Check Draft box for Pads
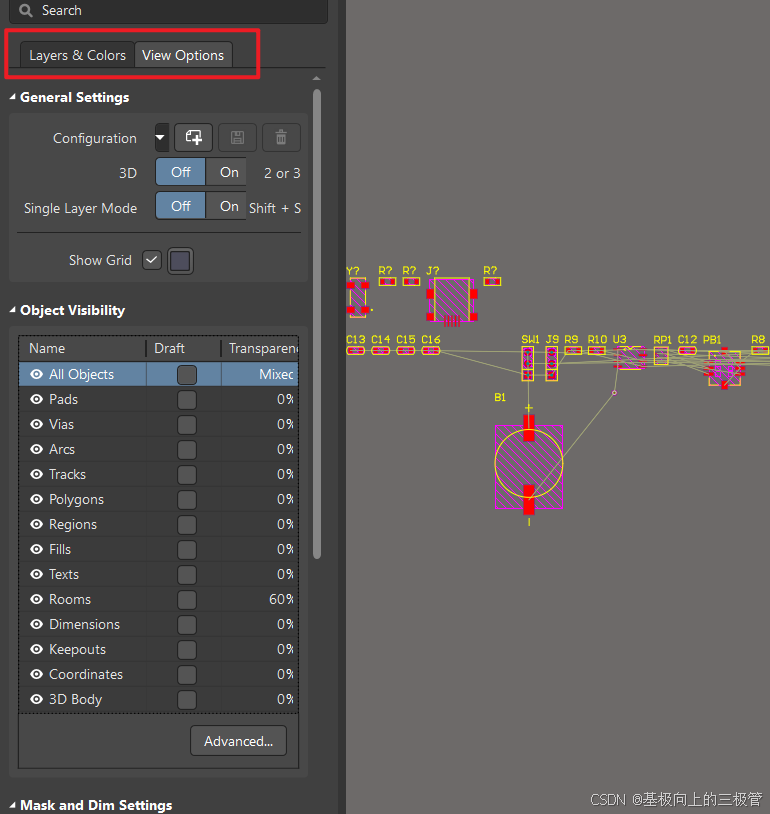This screenshot has height=814, width=770. 187,400
